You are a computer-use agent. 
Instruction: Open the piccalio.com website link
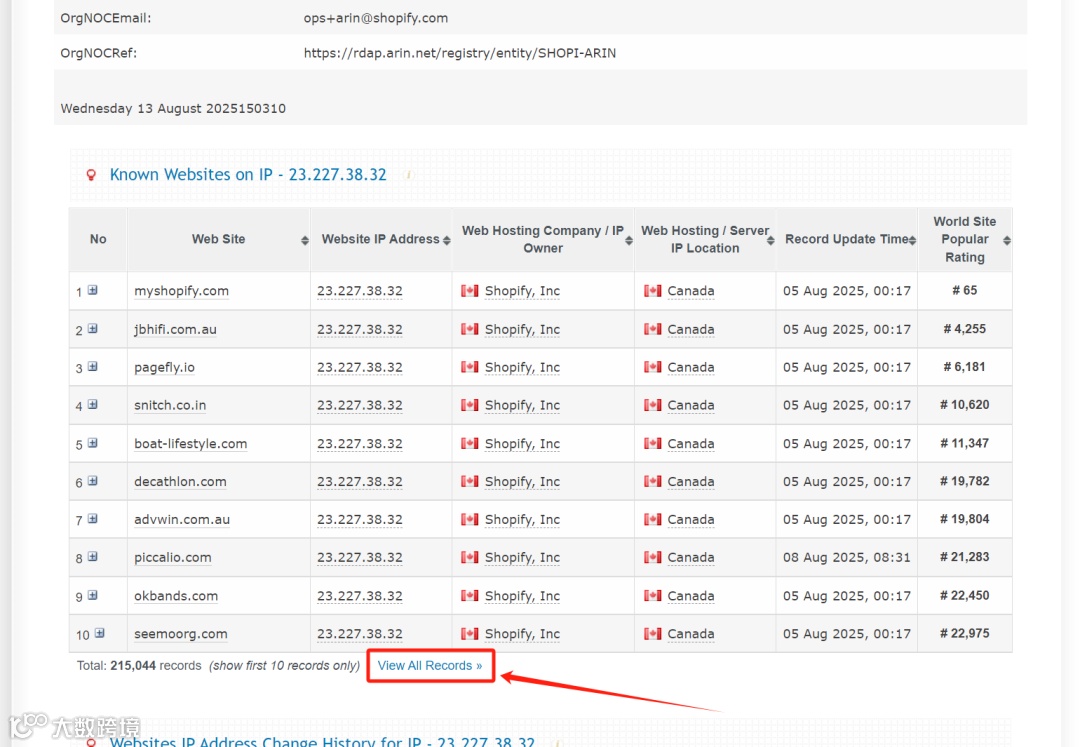(172, 557)
